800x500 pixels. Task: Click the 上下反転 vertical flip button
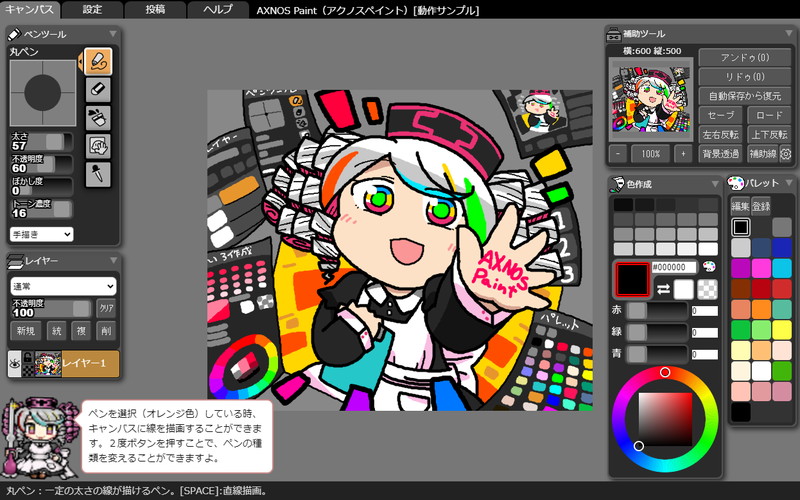coord(769,134)
